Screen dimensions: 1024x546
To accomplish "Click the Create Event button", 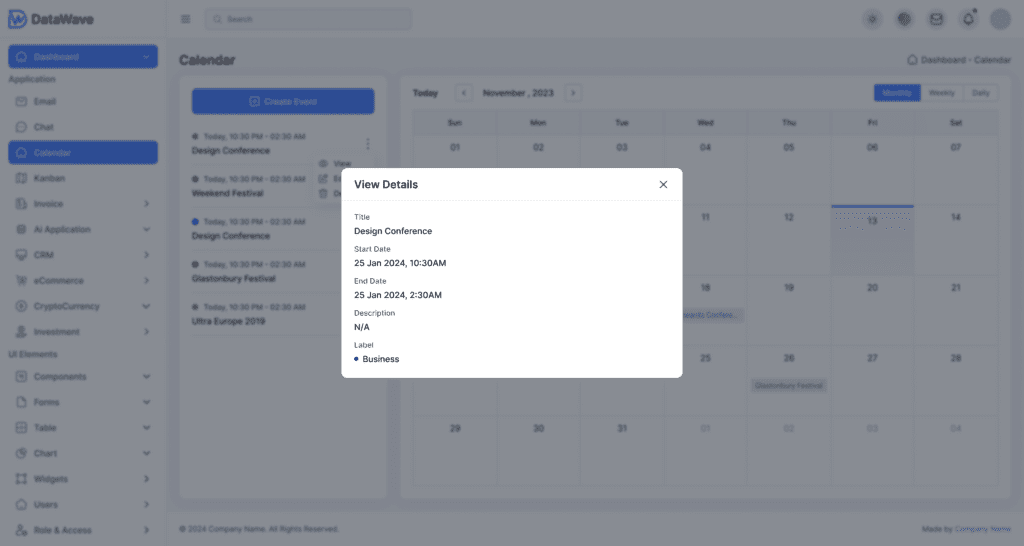I will point(283,101).
